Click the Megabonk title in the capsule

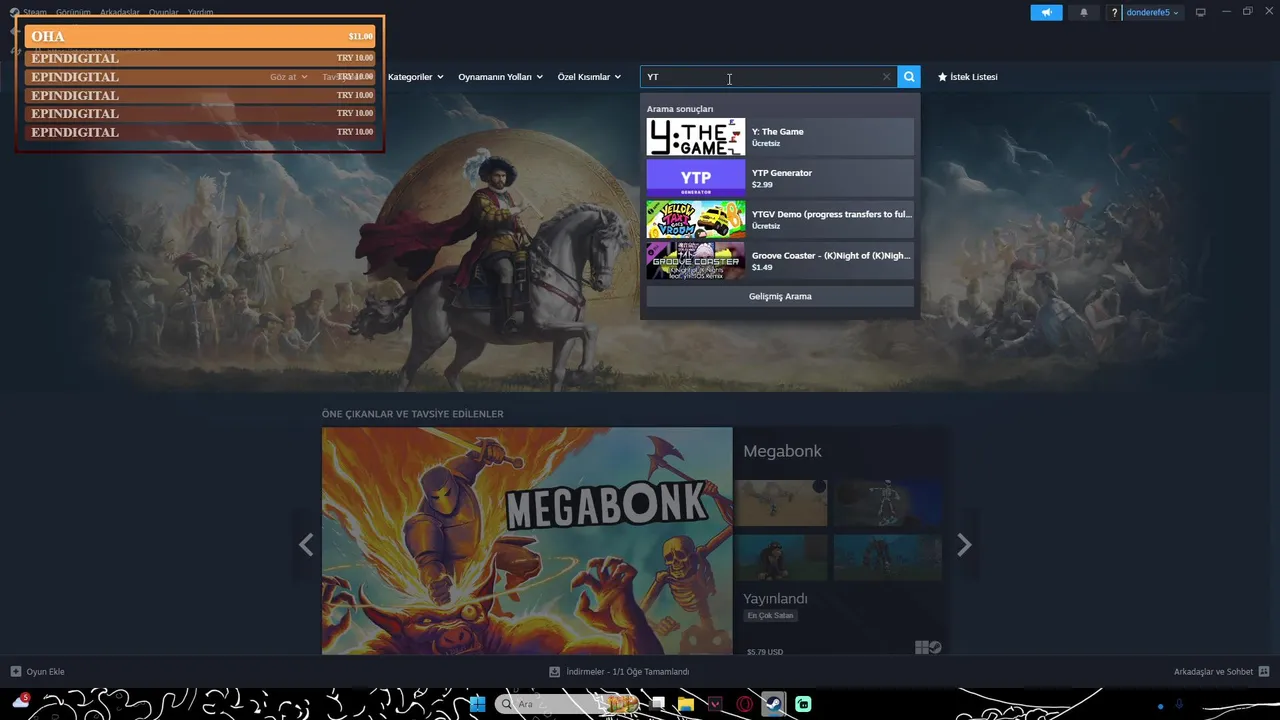click(x=782, y=451)
